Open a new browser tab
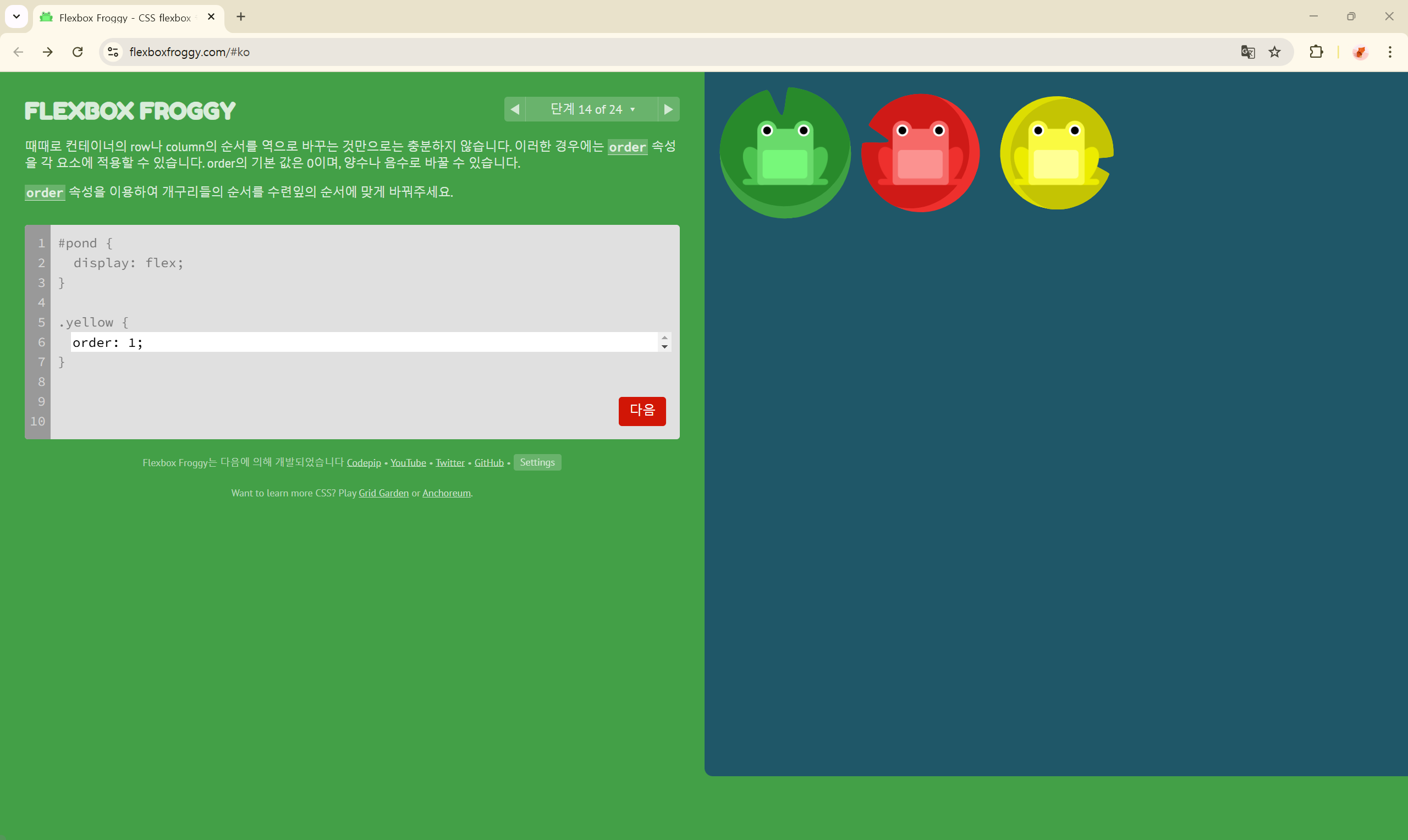The height and width of the screenshot is (840, 1408). 240,17
